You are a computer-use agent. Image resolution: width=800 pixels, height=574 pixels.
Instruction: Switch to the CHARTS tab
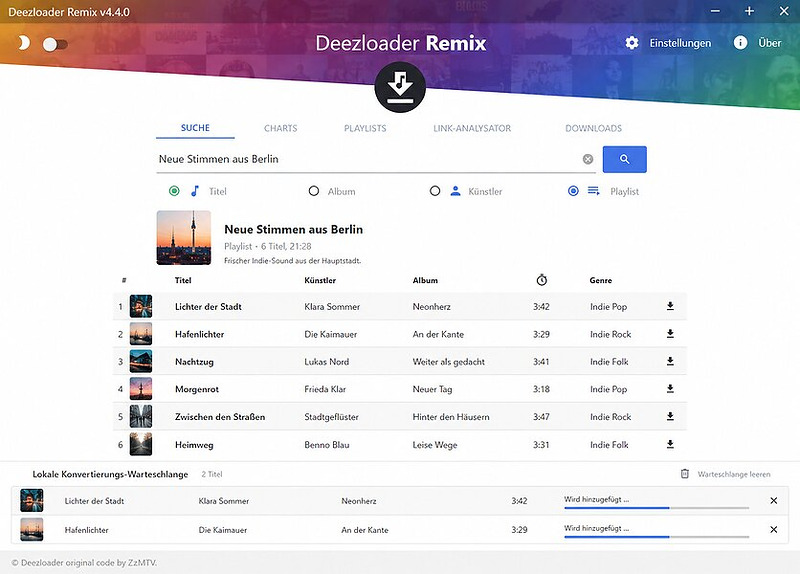tap(281, 129)
